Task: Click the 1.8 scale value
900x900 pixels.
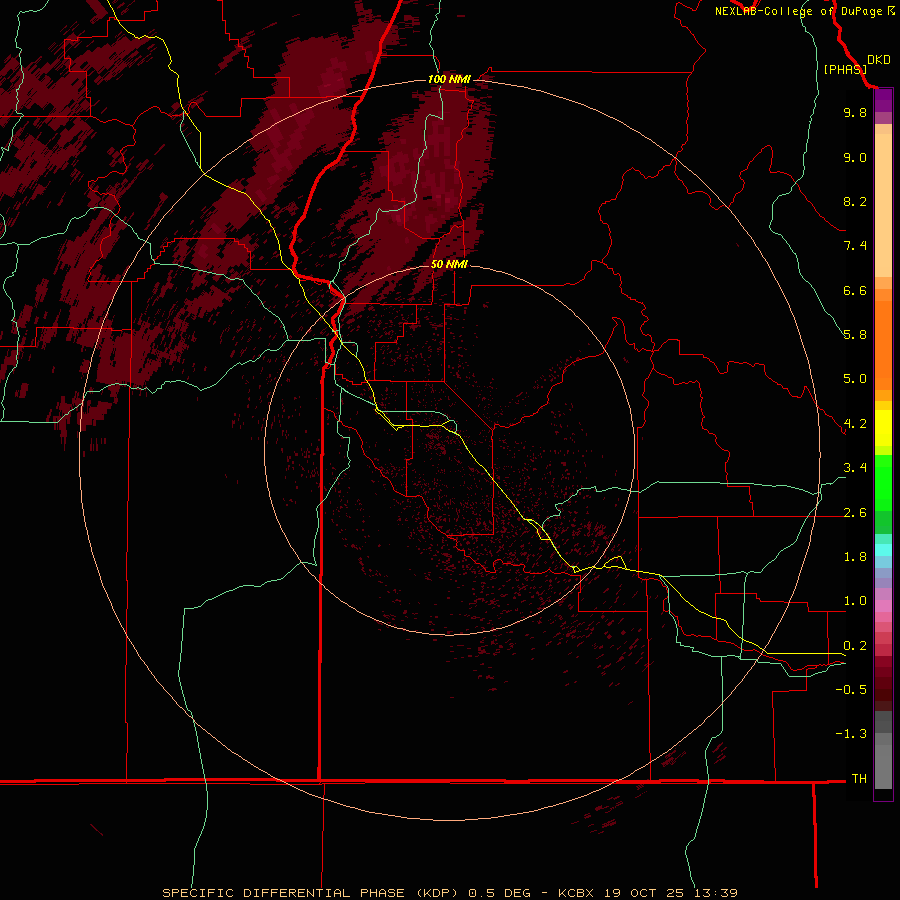Action: (855, 557)
